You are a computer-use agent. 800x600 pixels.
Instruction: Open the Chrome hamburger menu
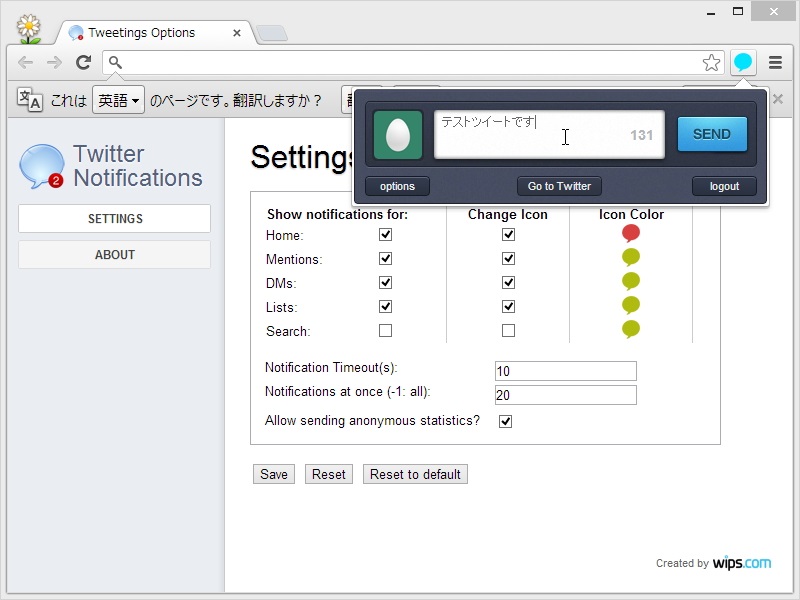(x=775, y=62)
